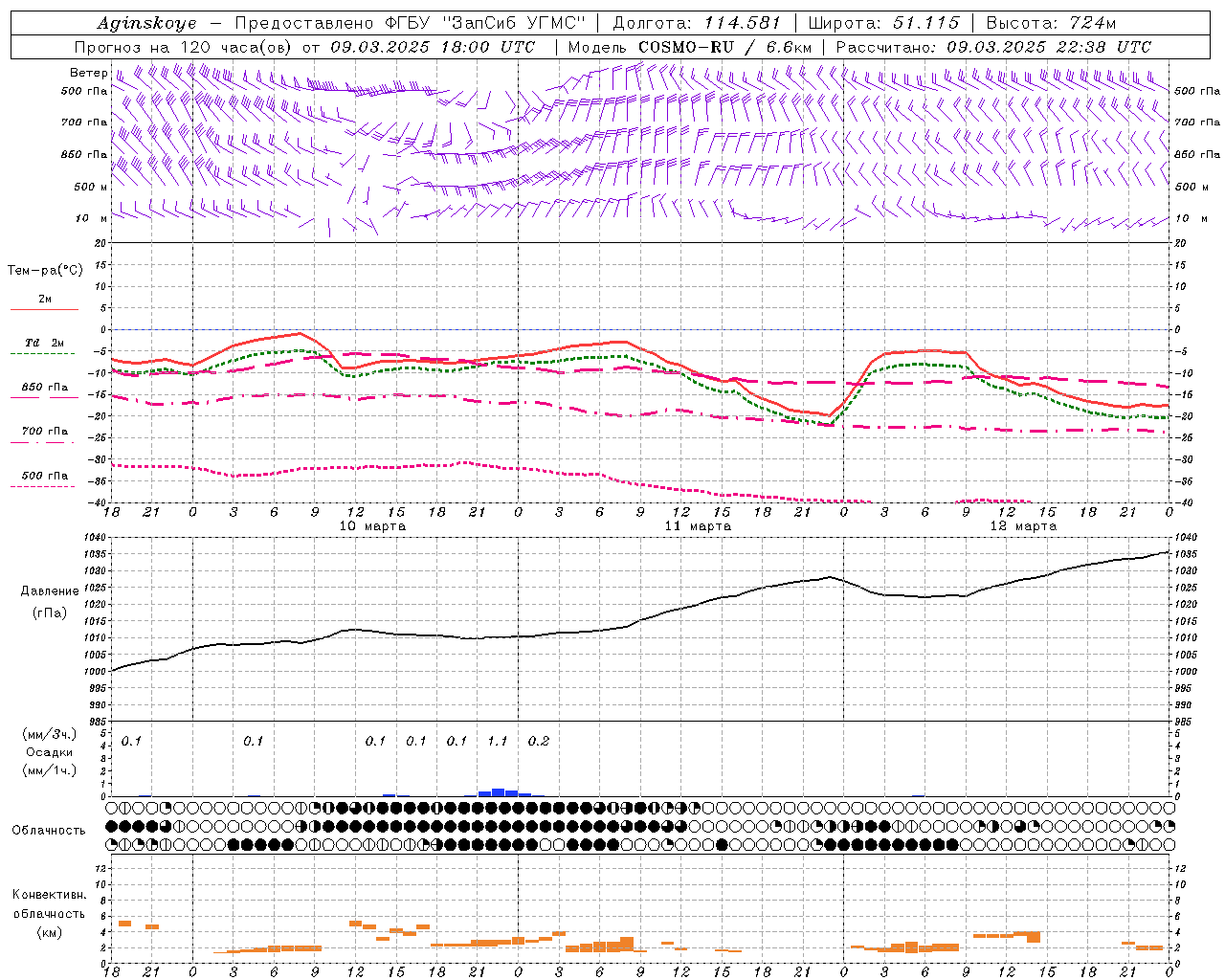Image resolution: width=1225 pixels, height=980 pixels.
Task: Select the 'Прогноз на 120 часа(ов)' header text
Action: (x=184, y=47)
